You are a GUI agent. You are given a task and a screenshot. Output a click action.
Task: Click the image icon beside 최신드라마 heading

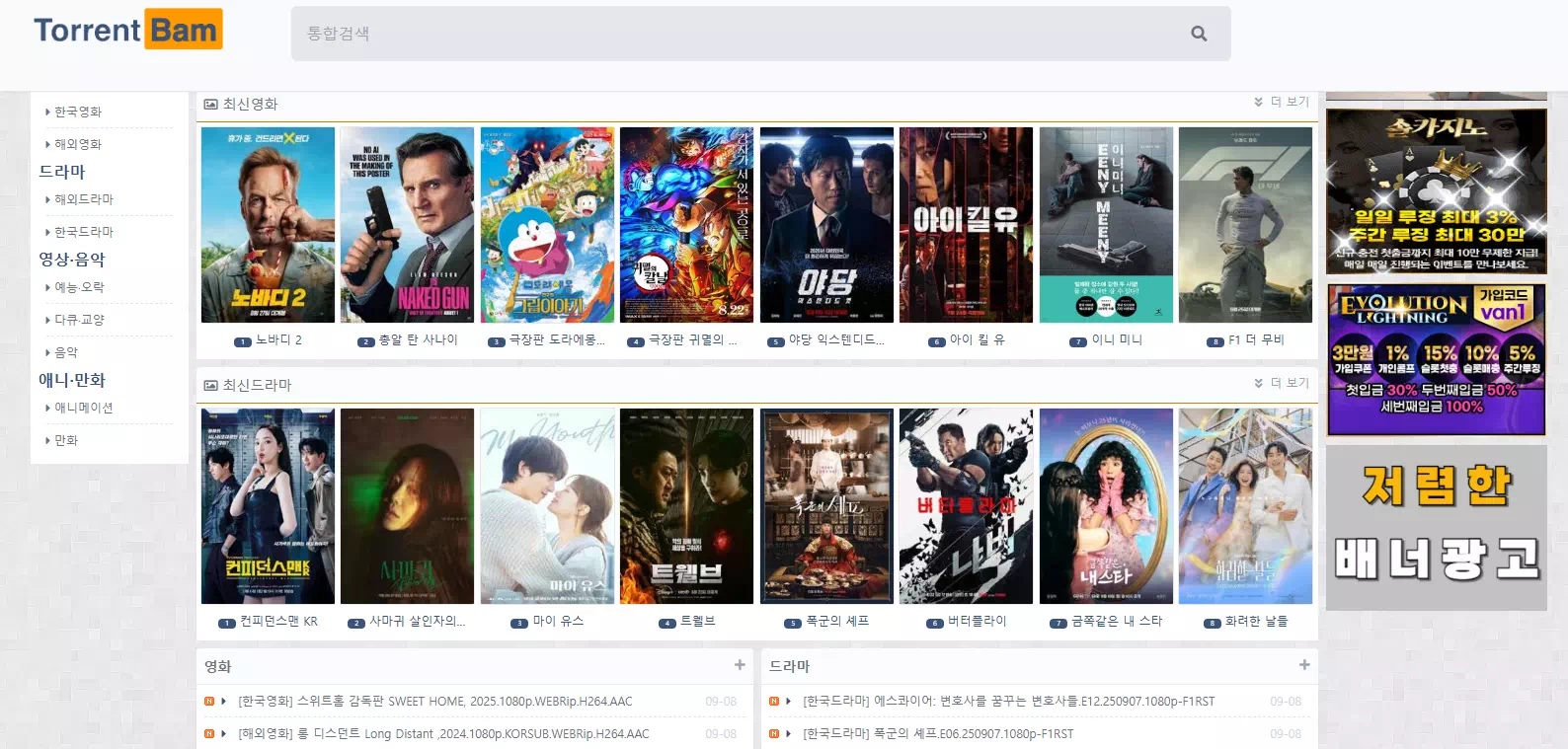pos(210,385)
